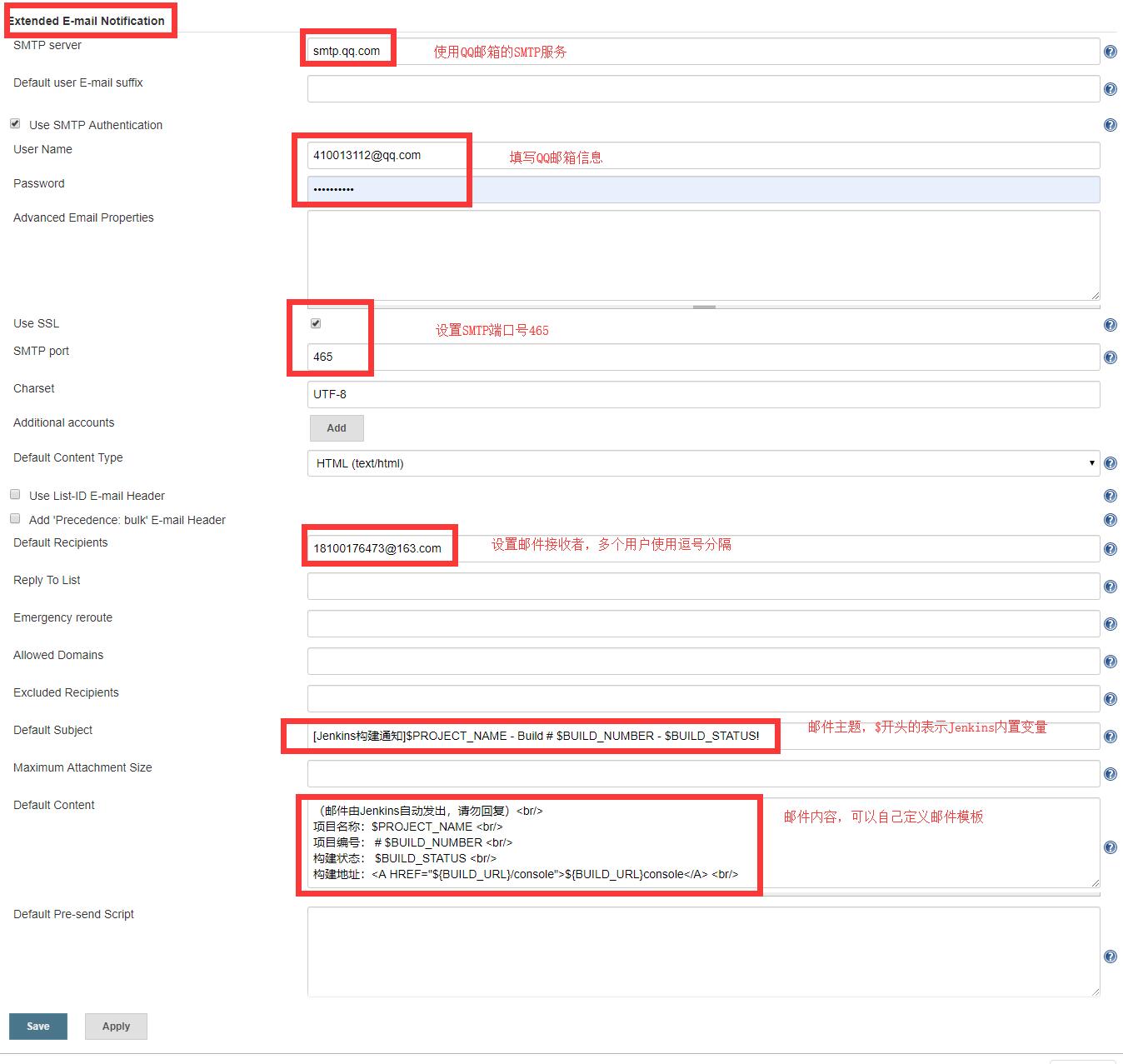Enable Add 'Precedence: bulk' E-mail Header checkbox
Screen dimensions: 1123x1064
click(x=15, y=518)
